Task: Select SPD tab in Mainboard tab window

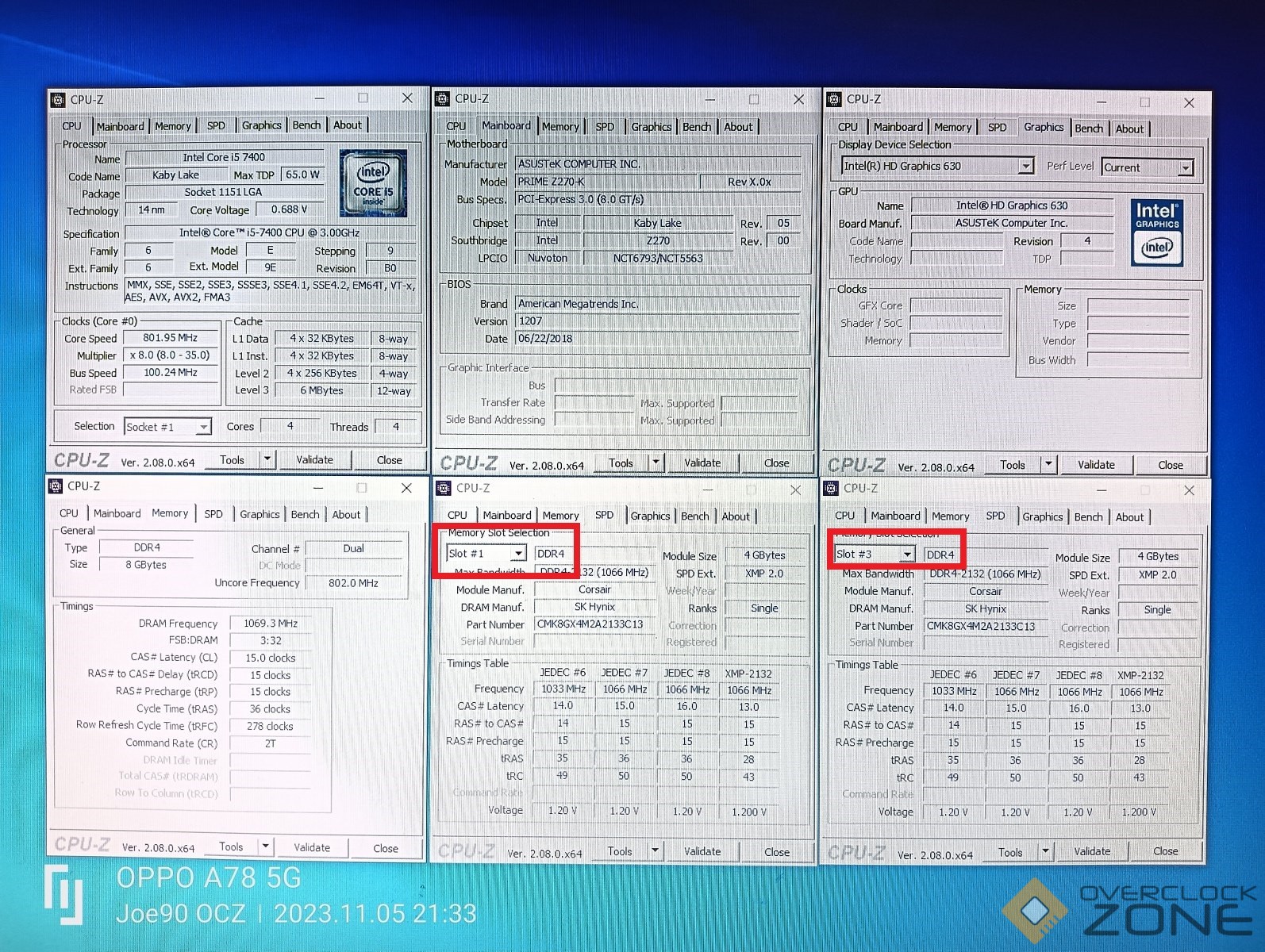Action: coord(605,127)
